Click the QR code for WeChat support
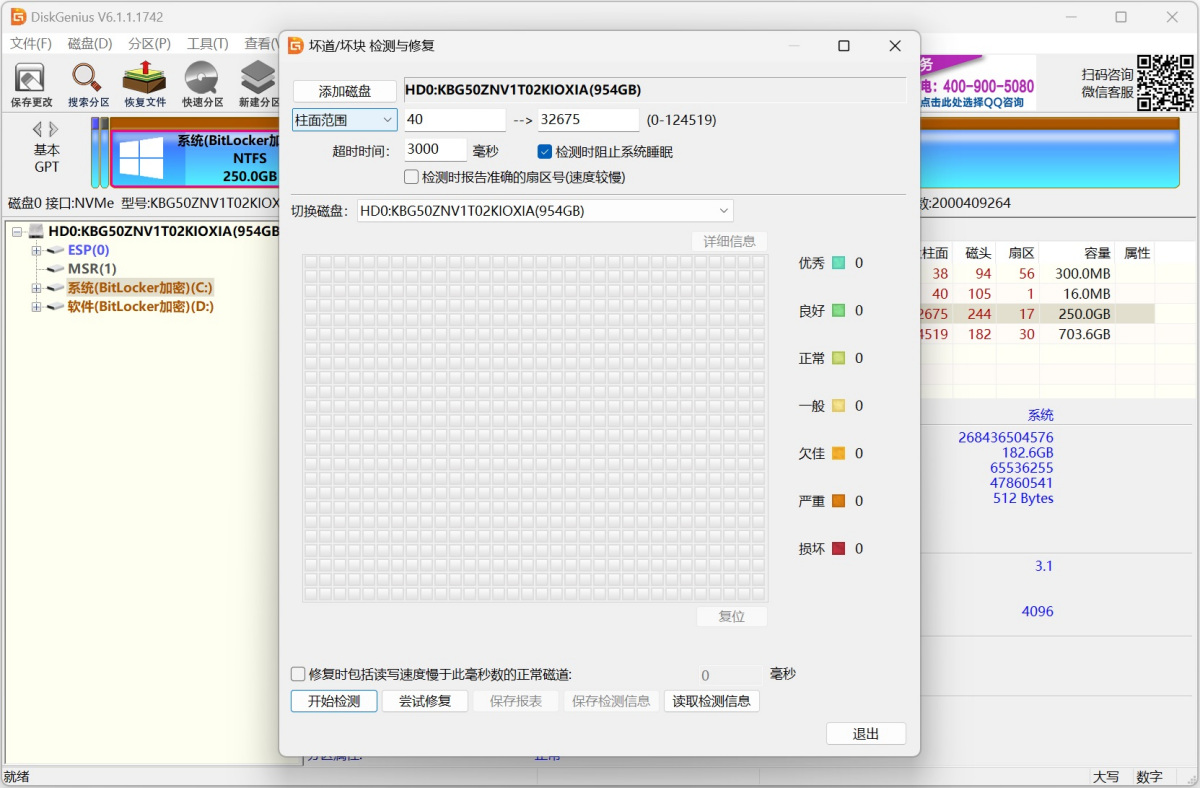The image size is (1200, 788). (1165, 83)
